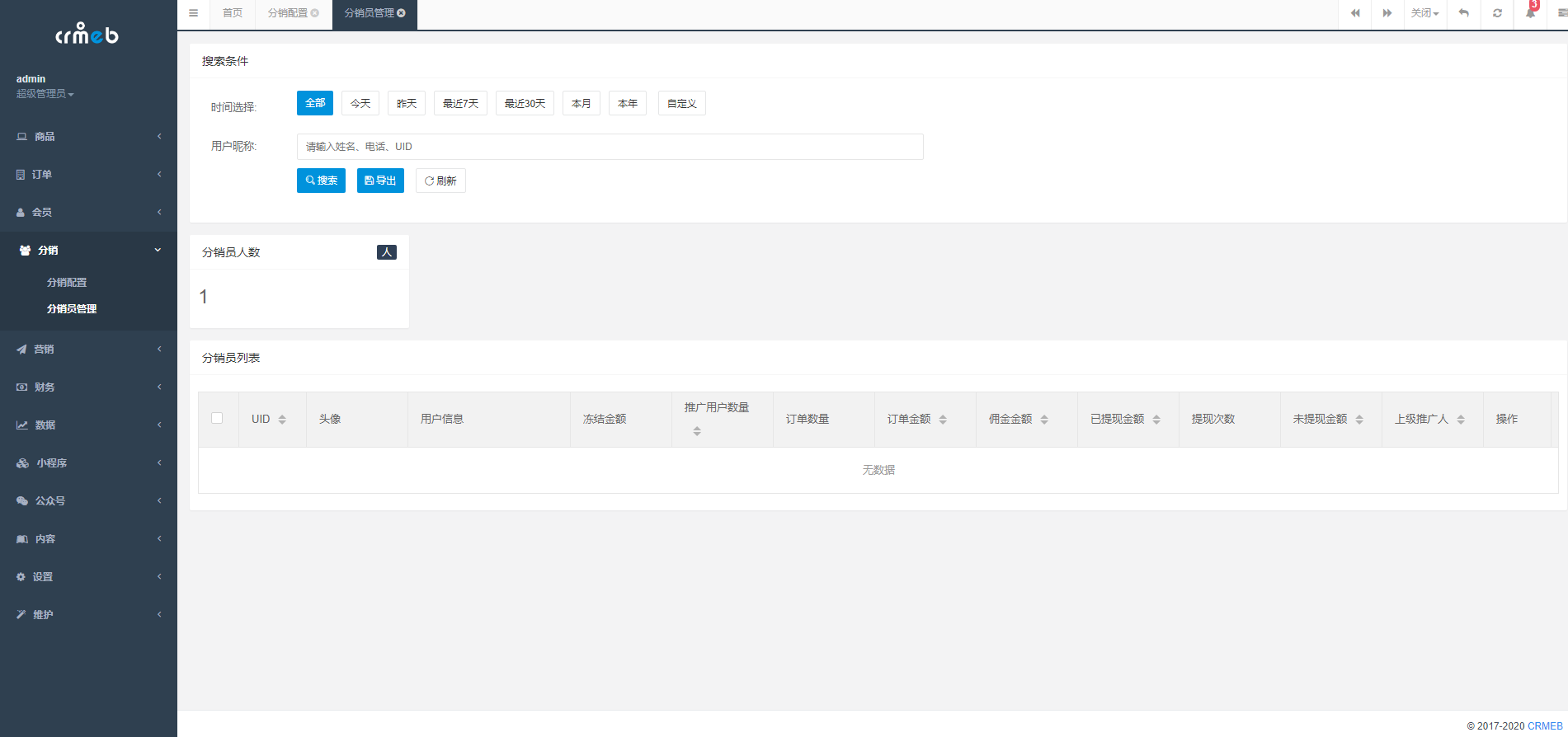Click the user nickname search input field
The height and width of the screenshot is (737, 1568).
point(610,147)
